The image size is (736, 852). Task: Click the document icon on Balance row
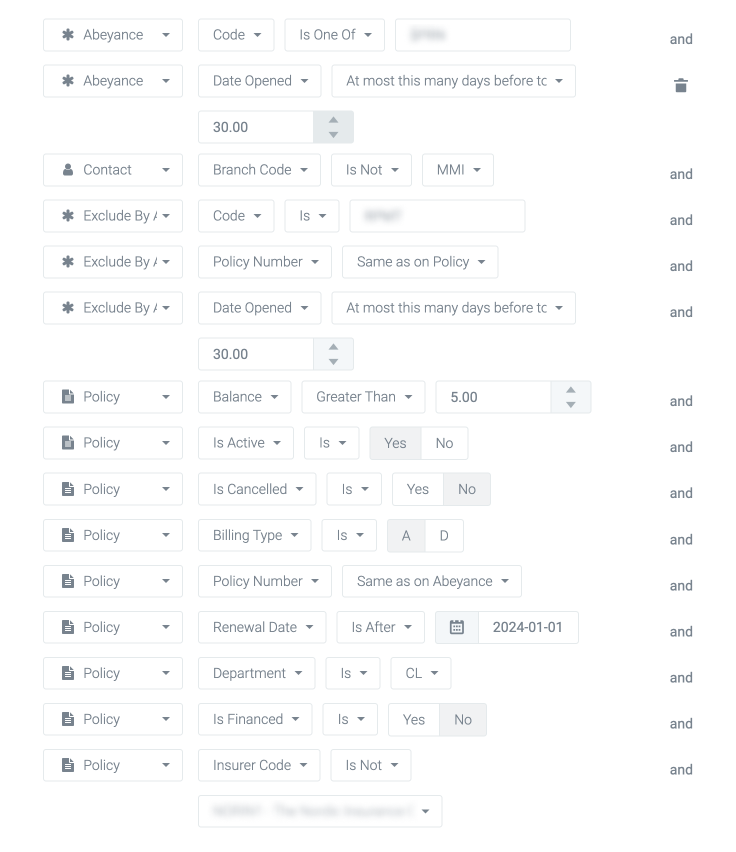[x=68, y=397]
